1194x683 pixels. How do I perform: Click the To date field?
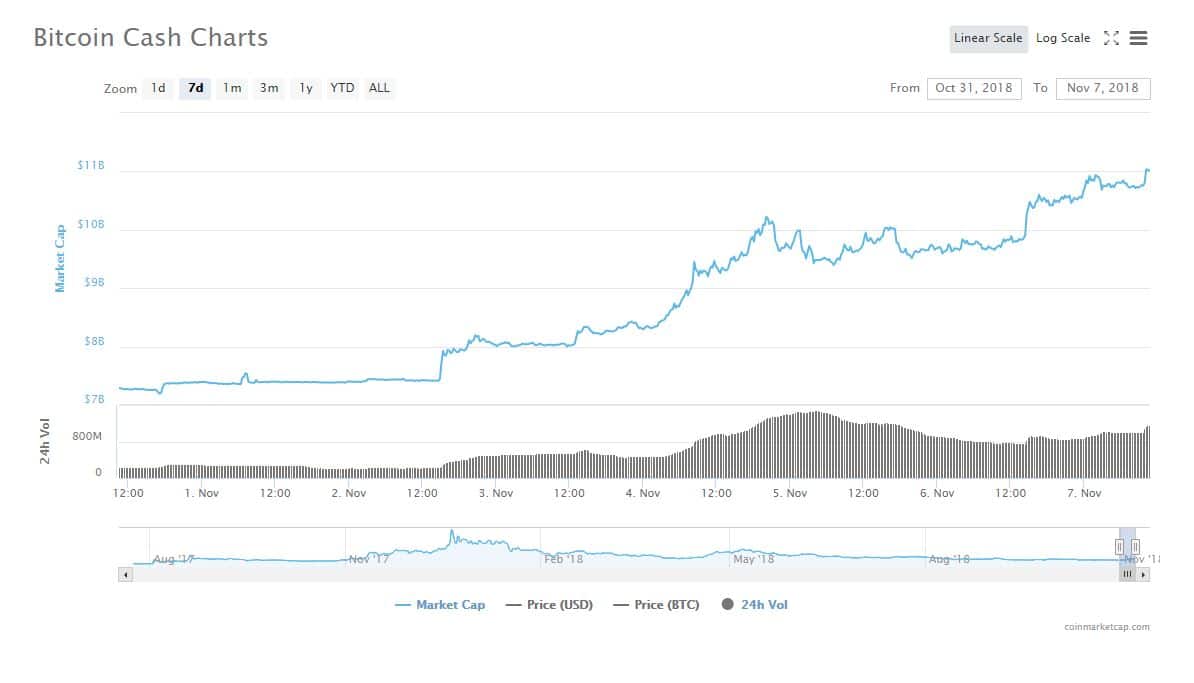pos(1102,88)
